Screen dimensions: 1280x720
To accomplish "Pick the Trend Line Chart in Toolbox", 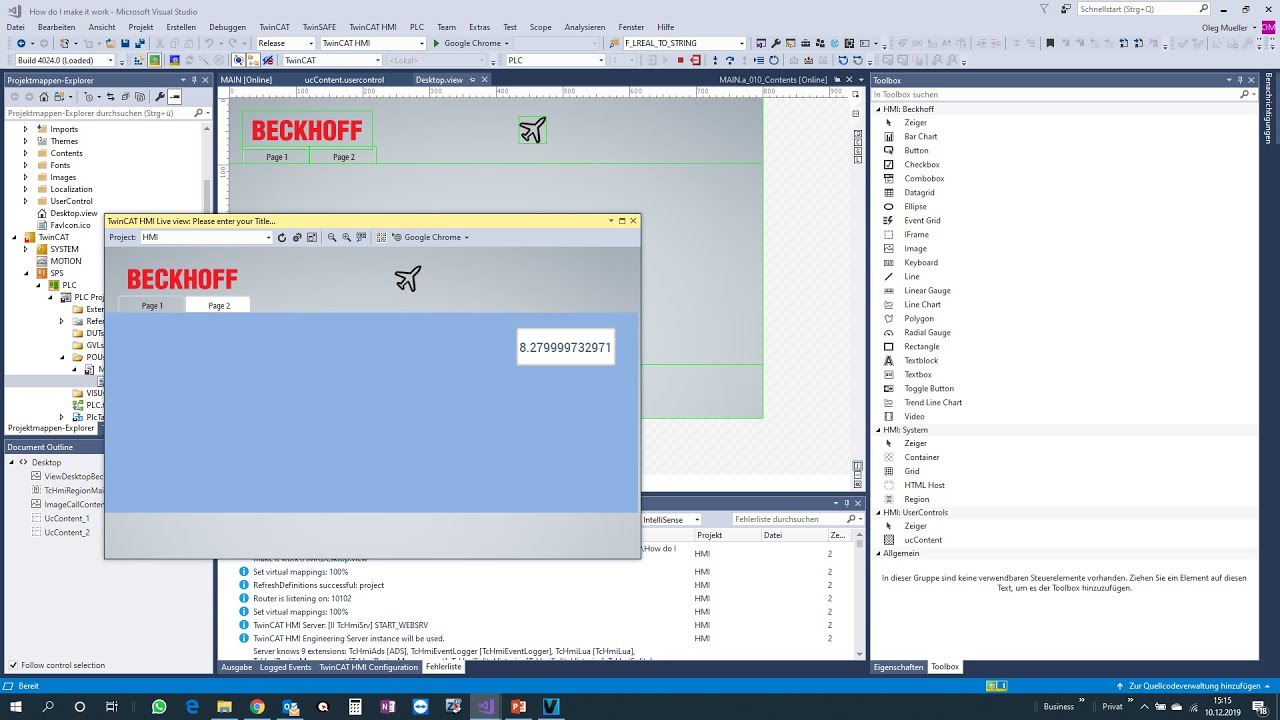I will pyautogui.click(x=933, y=402).
